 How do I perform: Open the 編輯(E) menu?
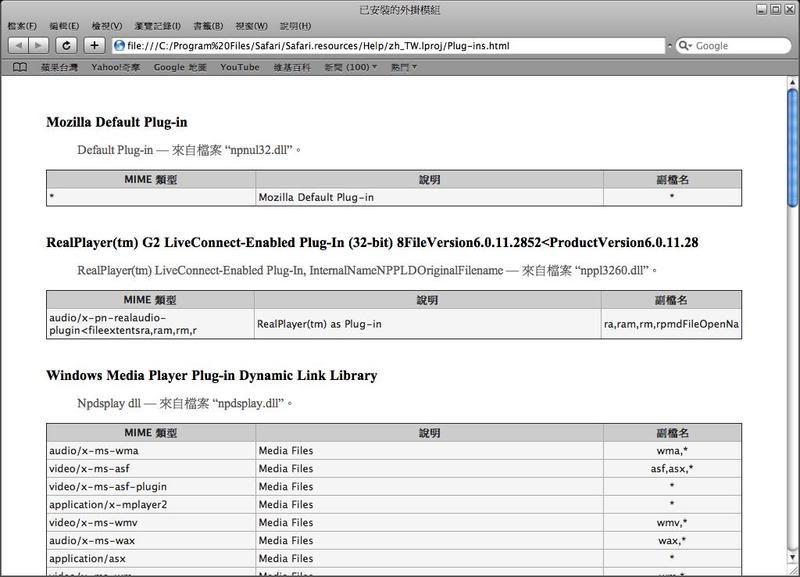click(x=64, y=26)
